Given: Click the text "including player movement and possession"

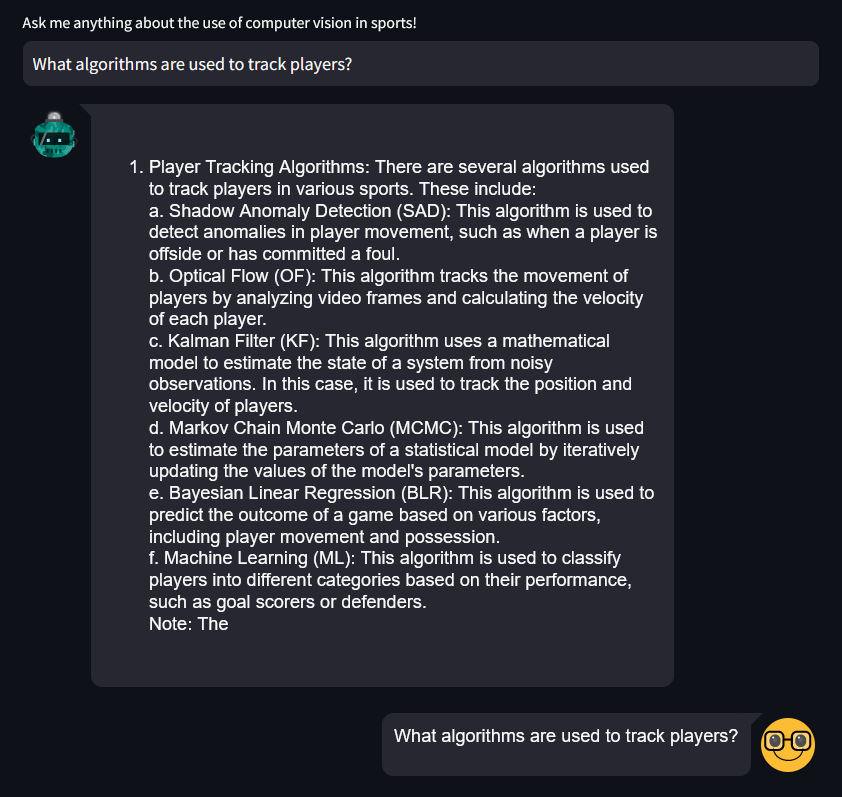Looking at the screenshot, I should click(324, 537).
